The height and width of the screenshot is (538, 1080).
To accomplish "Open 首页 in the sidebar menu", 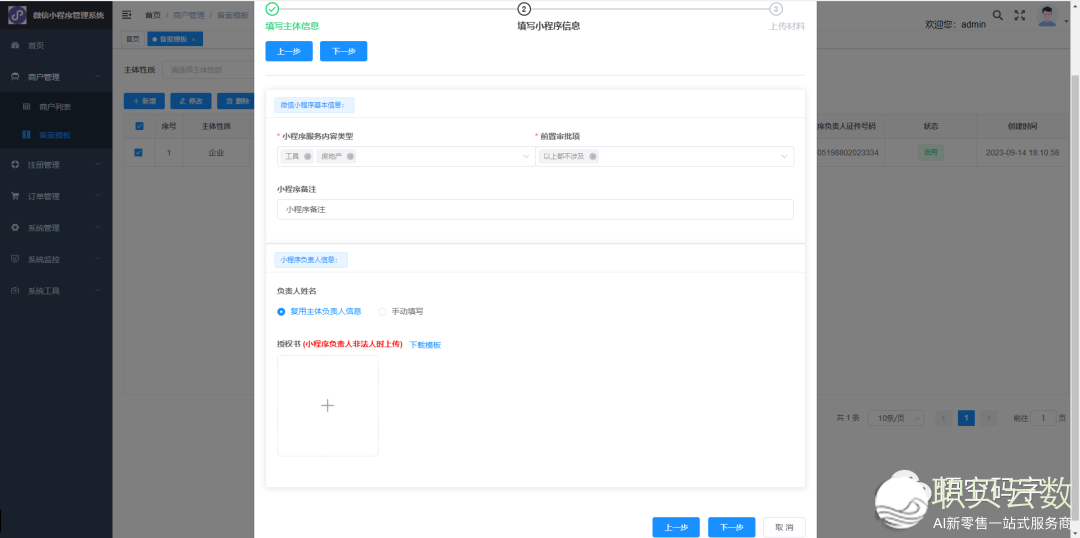I will 36,46.
